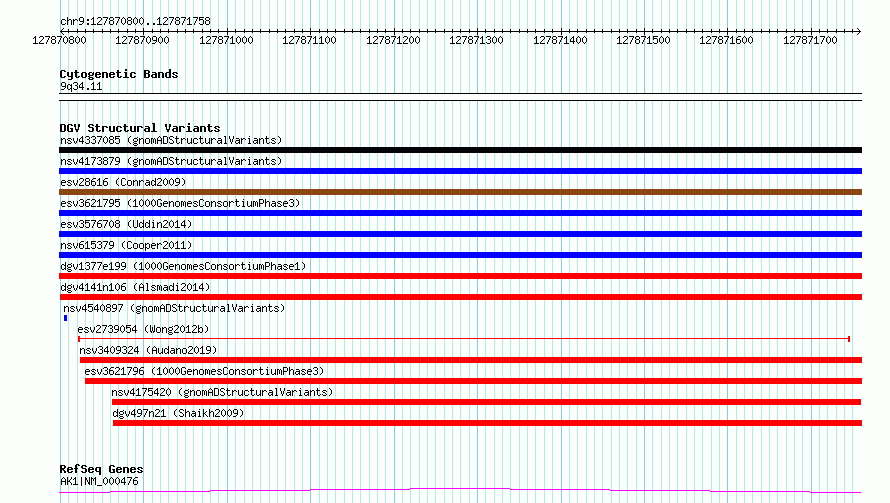Select ruler position 127871400
Screen dimensions: 890x503
pyautogui.click(x=560, y=40)
